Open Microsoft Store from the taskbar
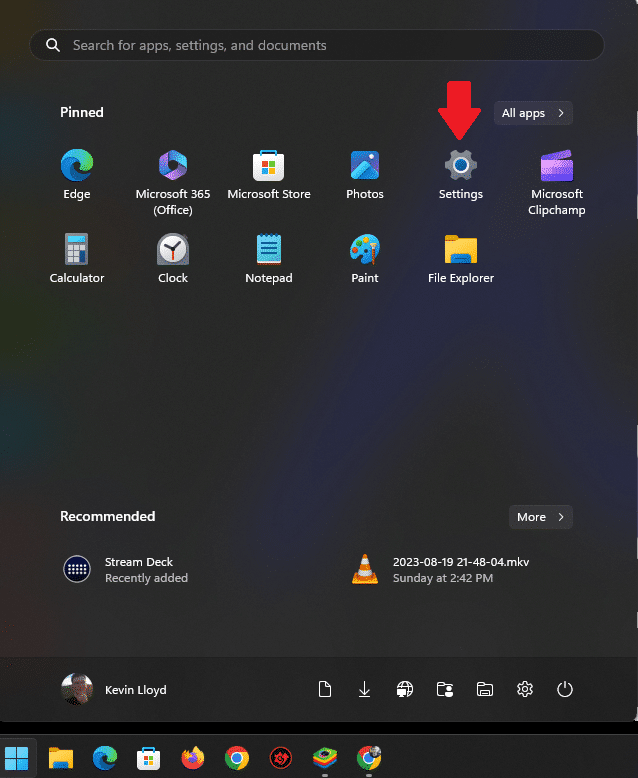 [148, 758]
